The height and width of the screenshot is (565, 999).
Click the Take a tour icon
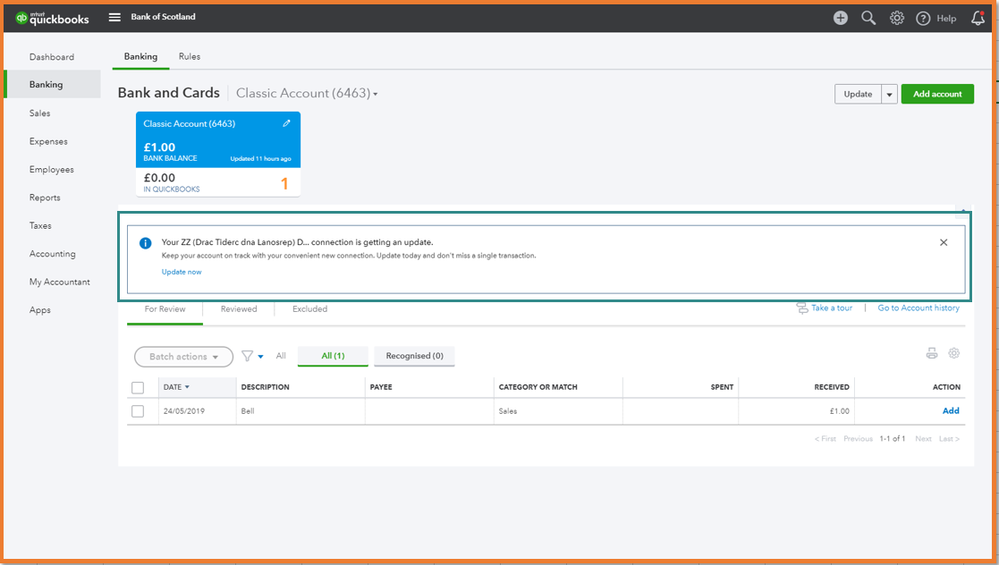coord(801,308)
